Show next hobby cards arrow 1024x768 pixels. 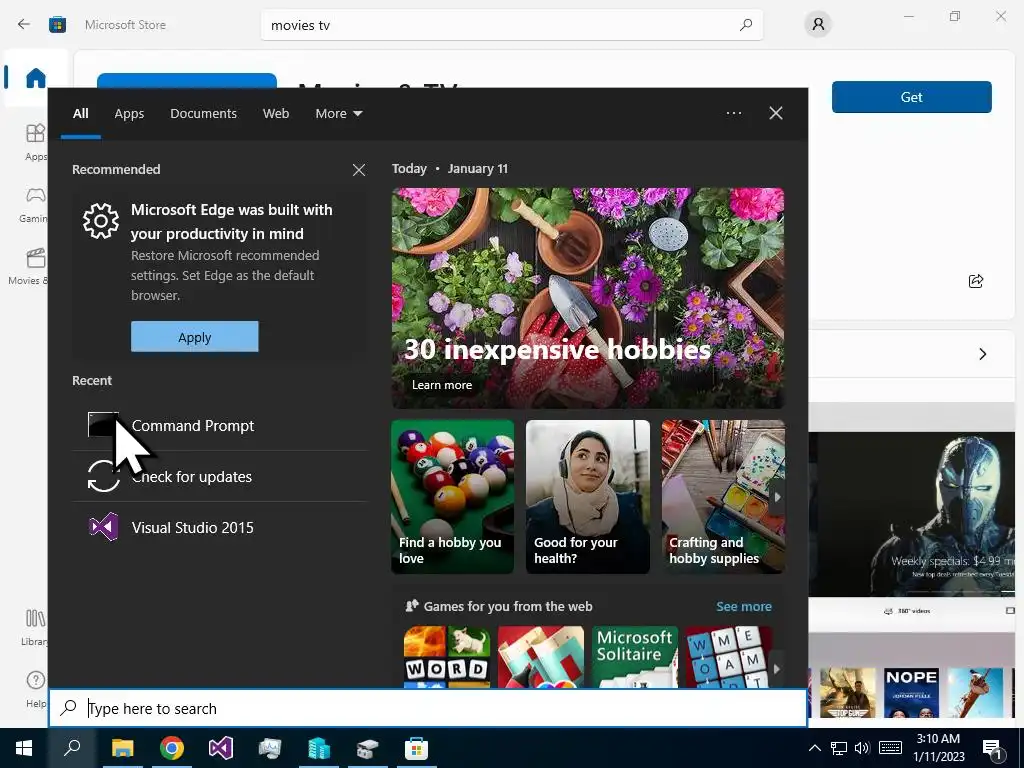pyautogui.click(x=777, y=497)
